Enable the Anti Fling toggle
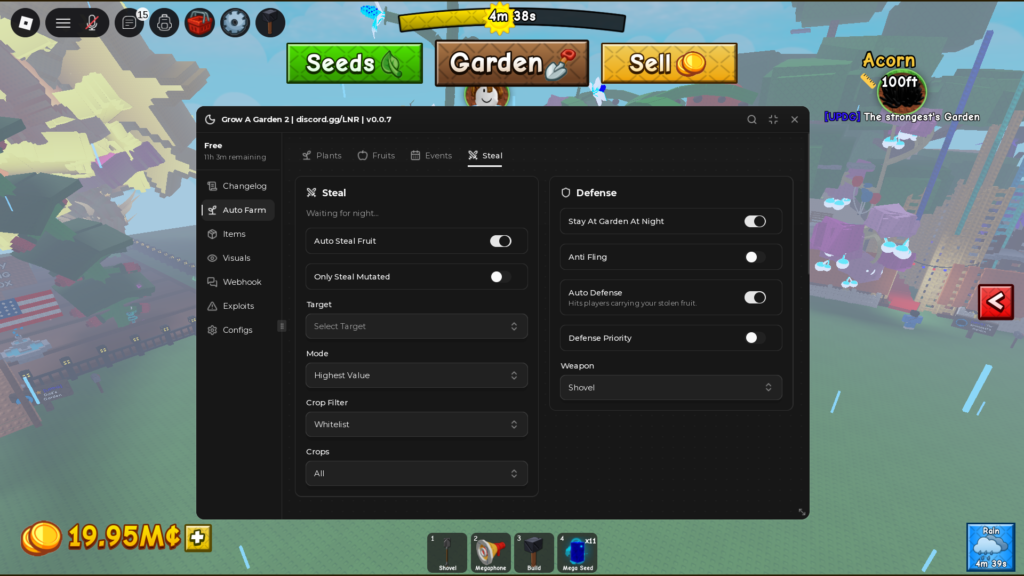Image resolution: width=1024 pixels, height=576 pixels. tap(755, 257)
